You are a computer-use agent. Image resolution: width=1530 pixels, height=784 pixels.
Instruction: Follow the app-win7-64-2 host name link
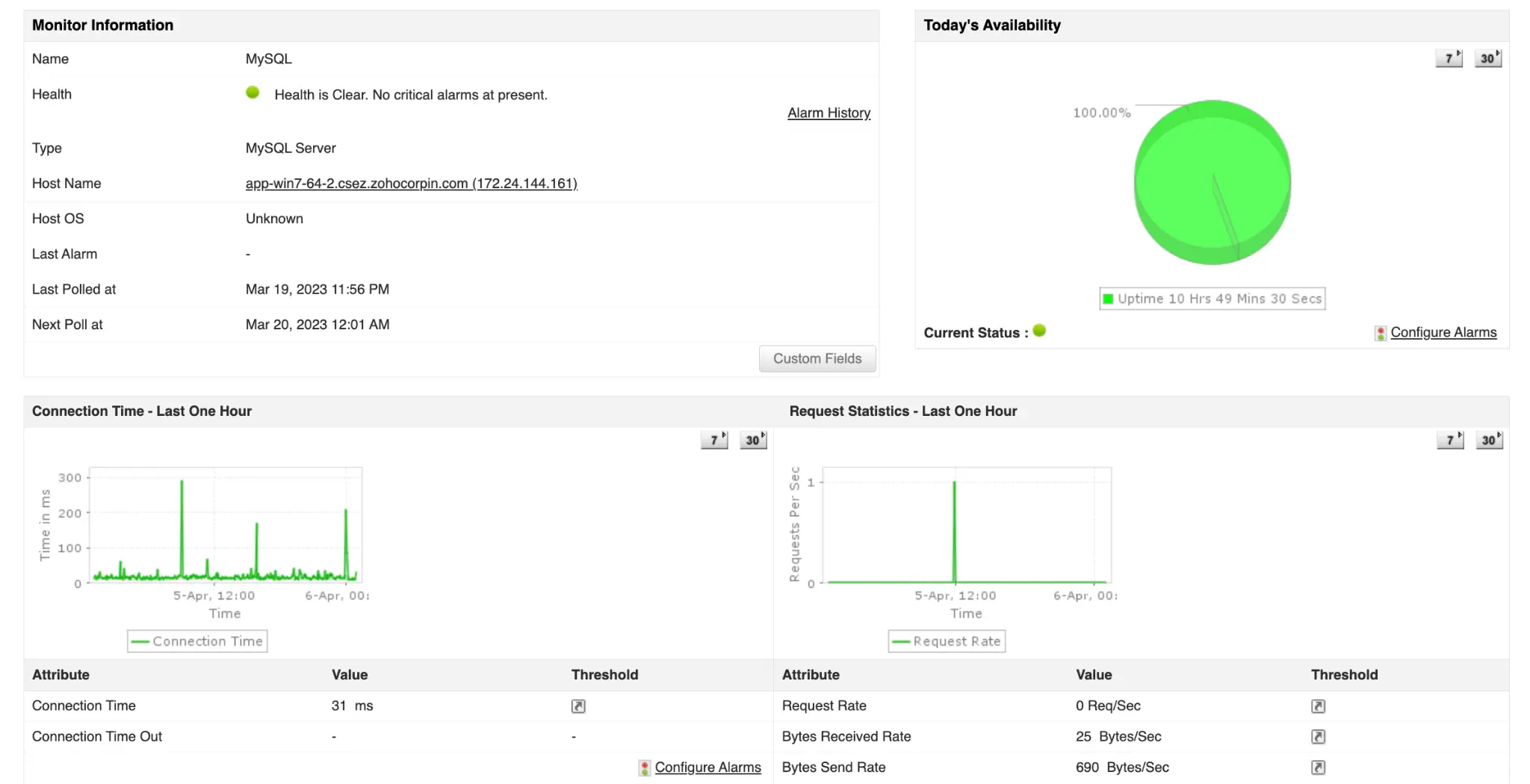coord(411,183)
